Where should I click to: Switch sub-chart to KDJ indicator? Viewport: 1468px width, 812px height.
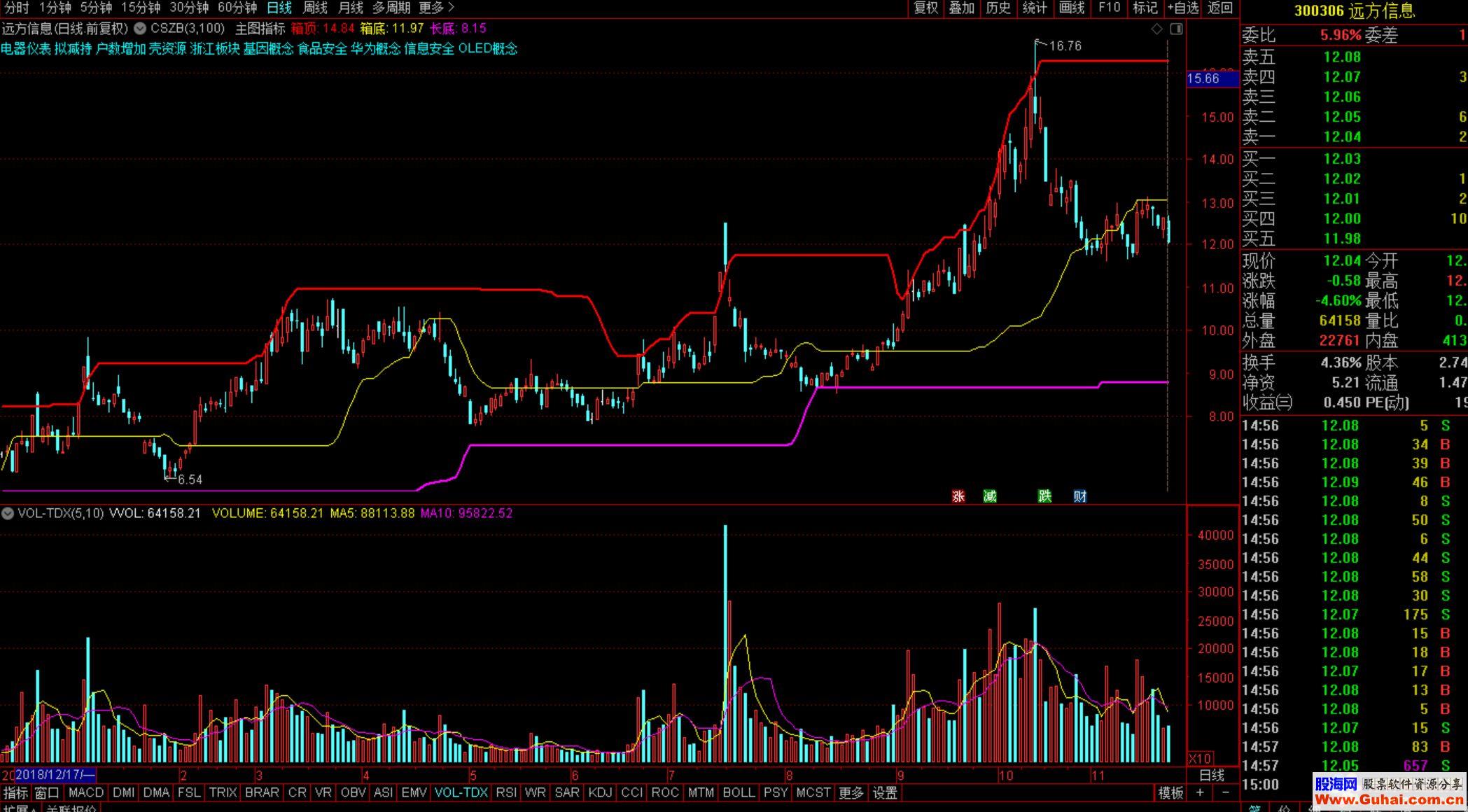pyautogui.click(x=600, y=792)
